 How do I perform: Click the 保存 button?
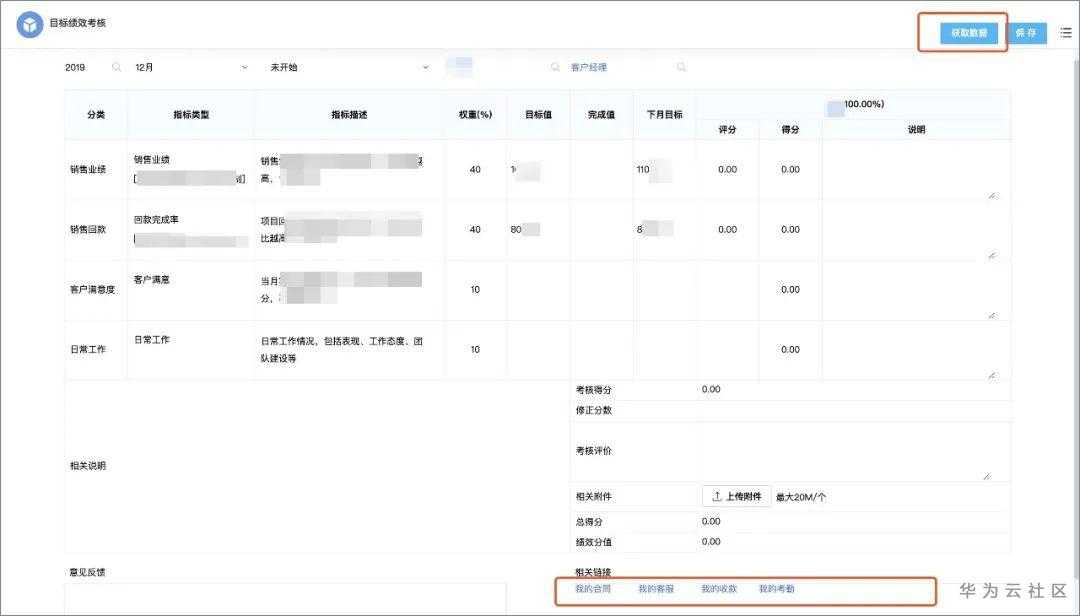[x=1026, y=32]
